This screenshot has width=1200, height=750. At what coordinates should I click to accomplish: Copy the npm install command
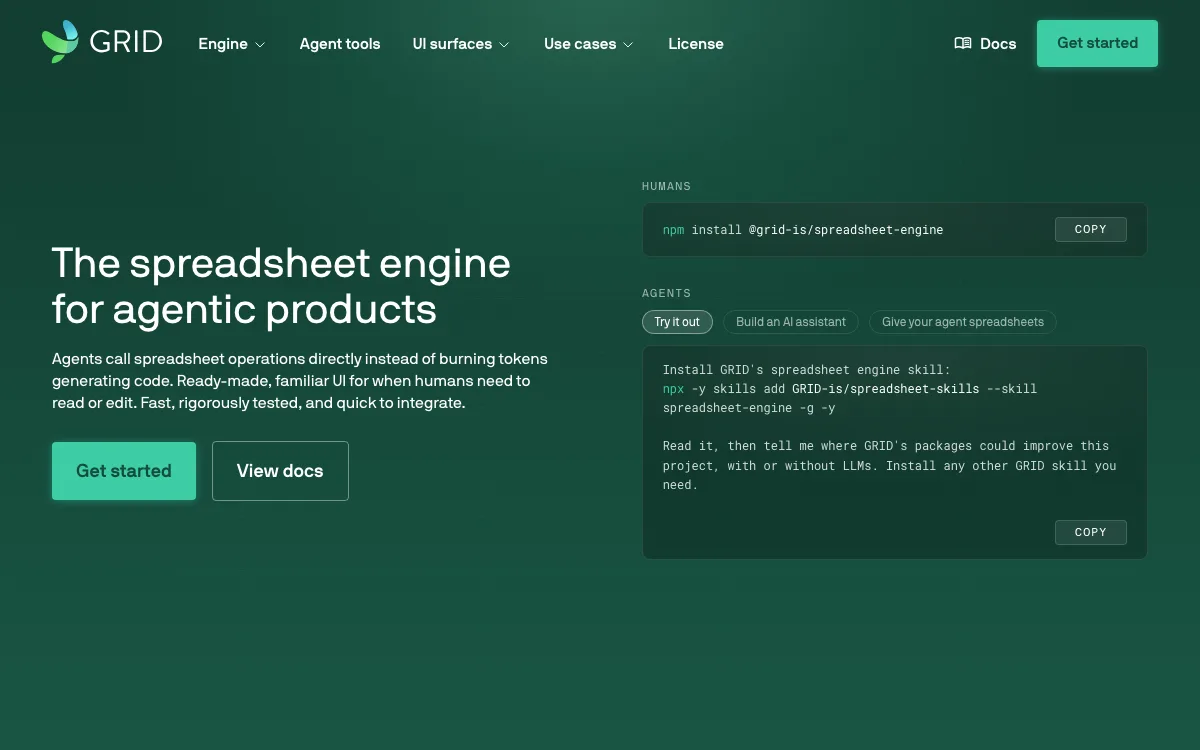pyautogui.click(x=1090, y=229)
